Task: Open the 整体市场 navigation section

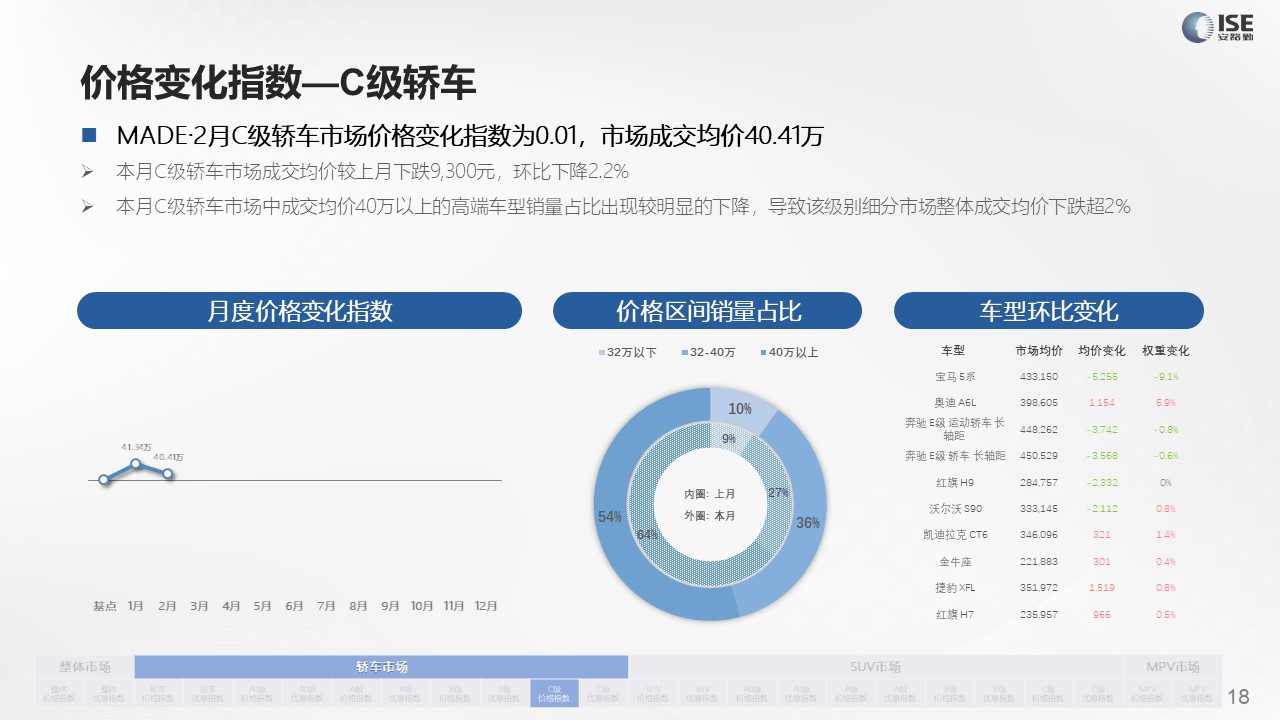Action: 85,667
